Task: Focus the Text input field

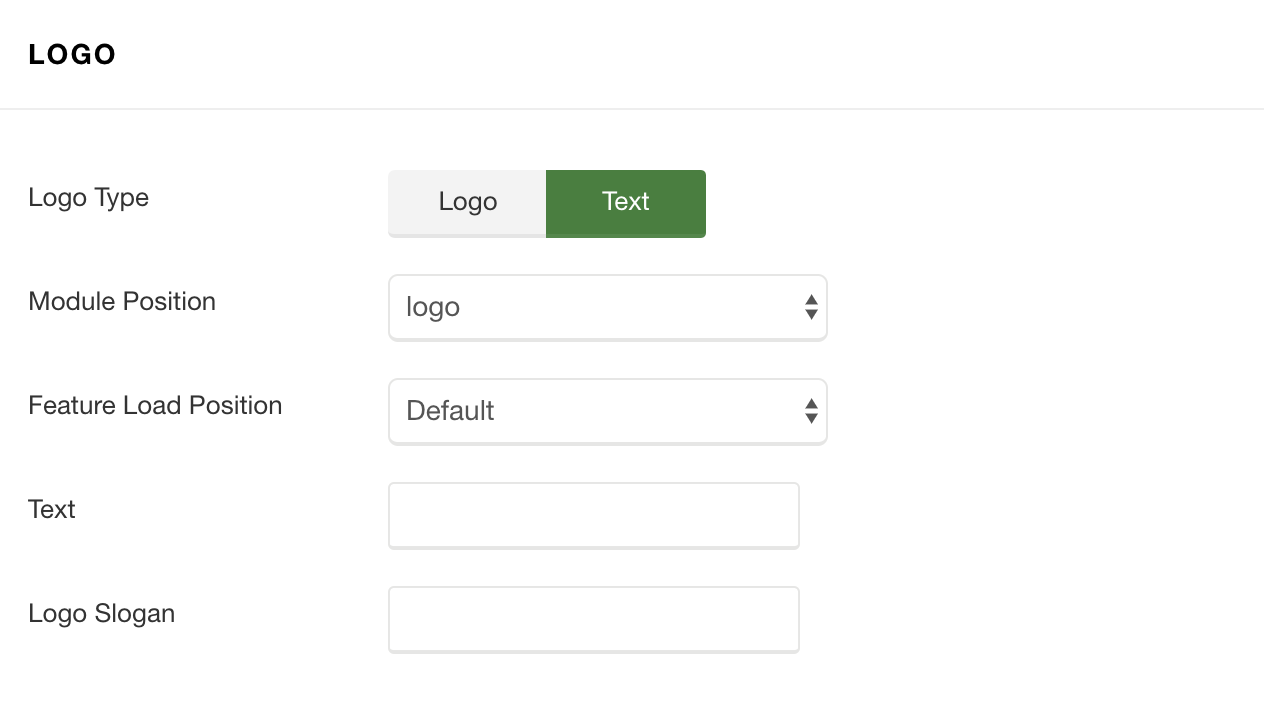Action: pyautogui.click(x=594, y=516)
